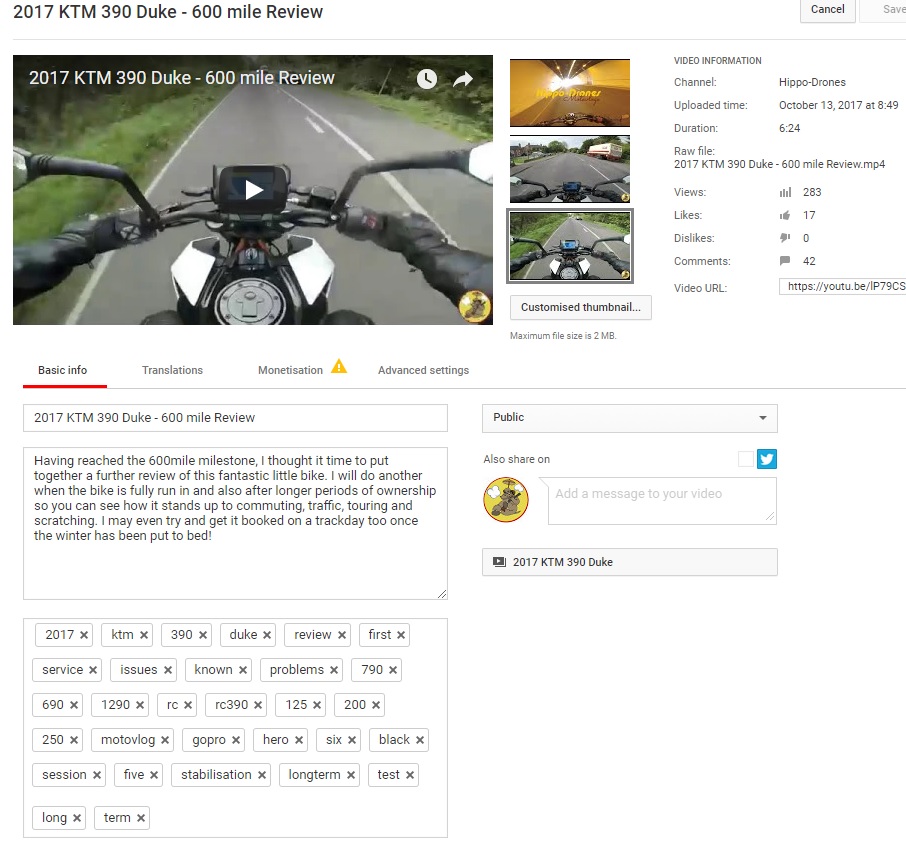The width and height of the screenshot is (906, 845).
Task: Click the Cancel button
Action: 827,9
